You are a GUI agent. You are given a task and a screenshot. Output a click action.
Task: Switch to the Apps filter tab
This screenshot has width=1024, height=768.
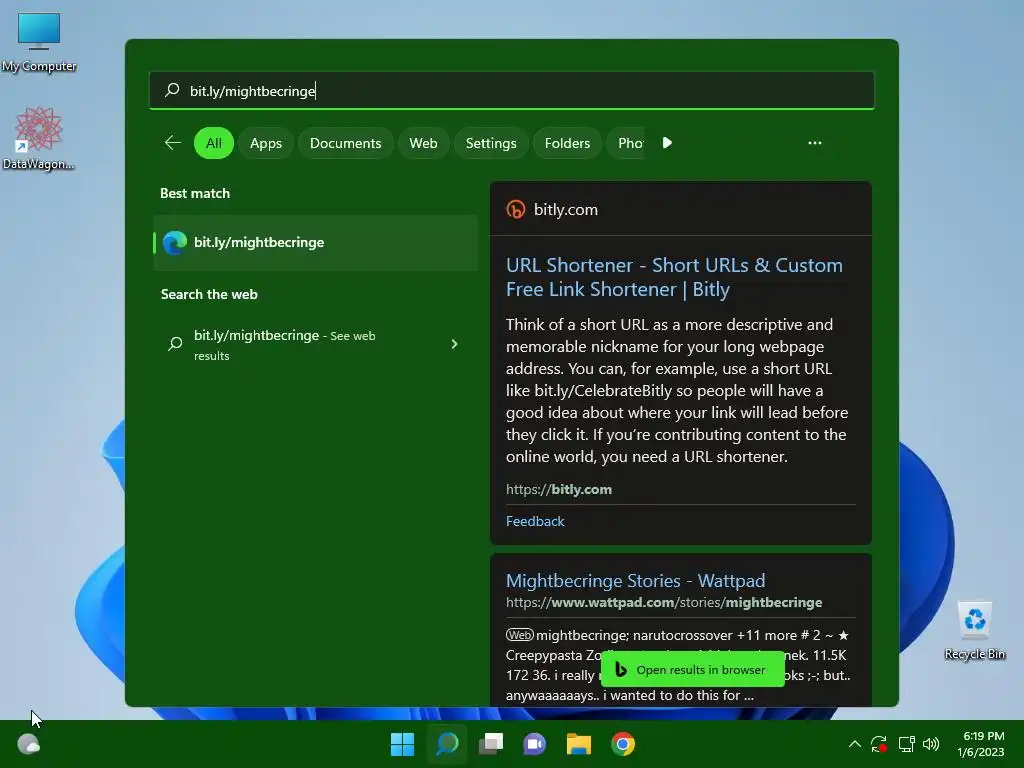click(266, 143)
